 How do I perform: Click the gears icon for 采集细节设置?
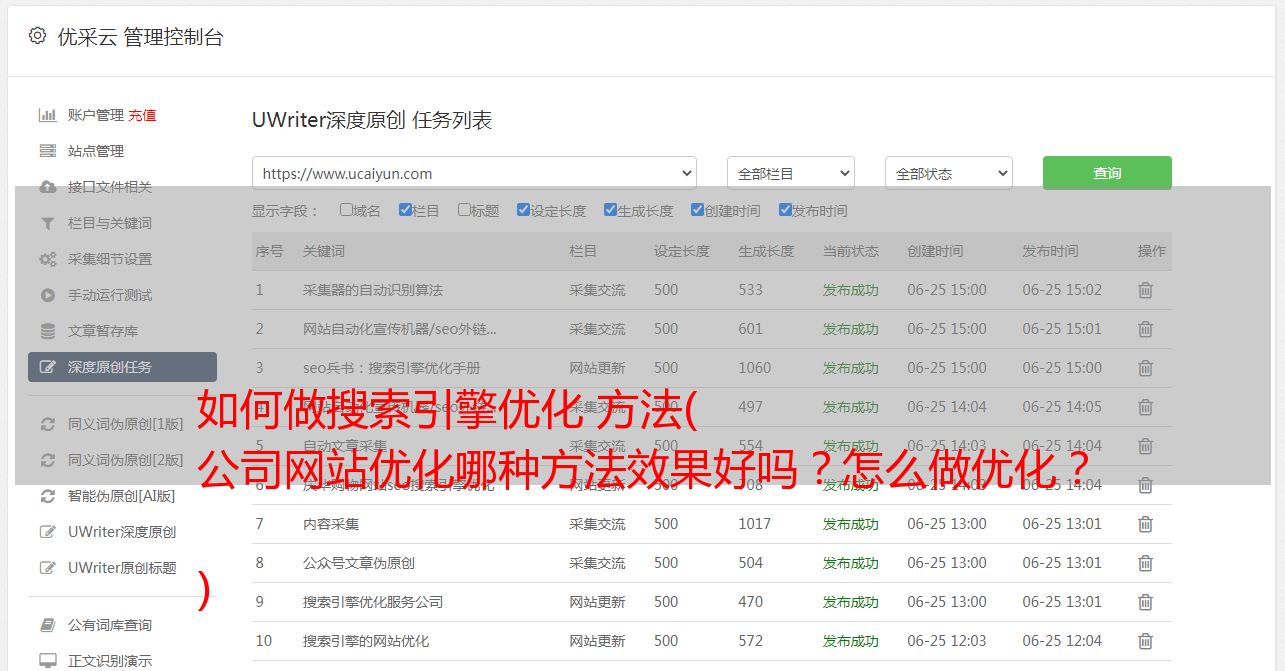47,259
